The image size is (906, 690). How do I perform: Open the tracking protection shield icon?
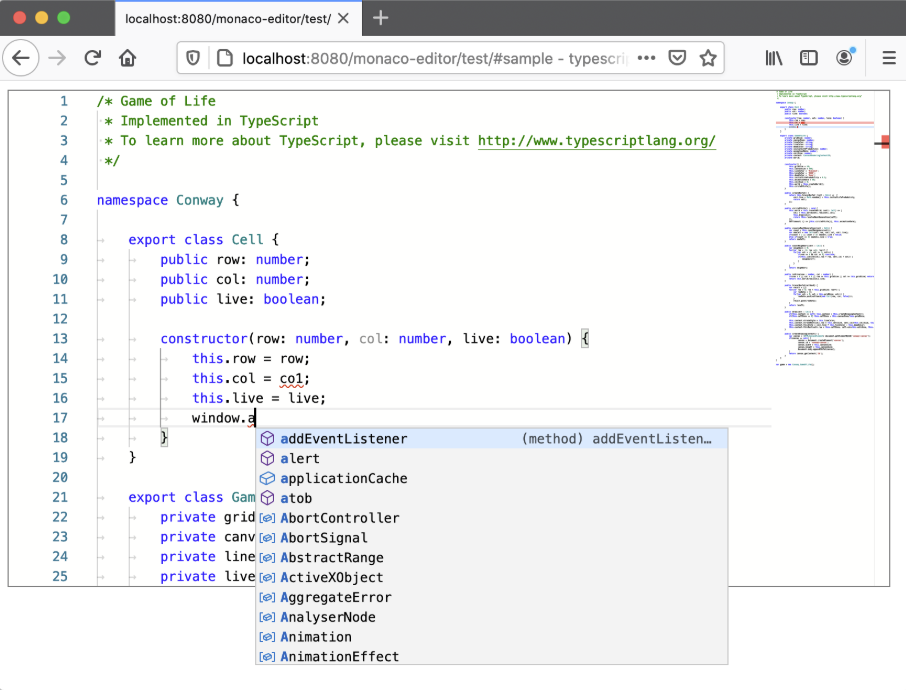coord(194,58)
